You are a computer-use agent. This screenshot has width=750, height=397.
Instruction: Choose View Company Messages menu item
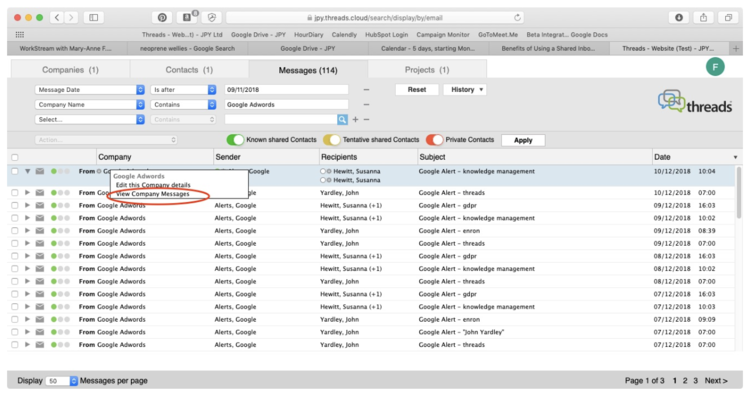coord(153,194)
